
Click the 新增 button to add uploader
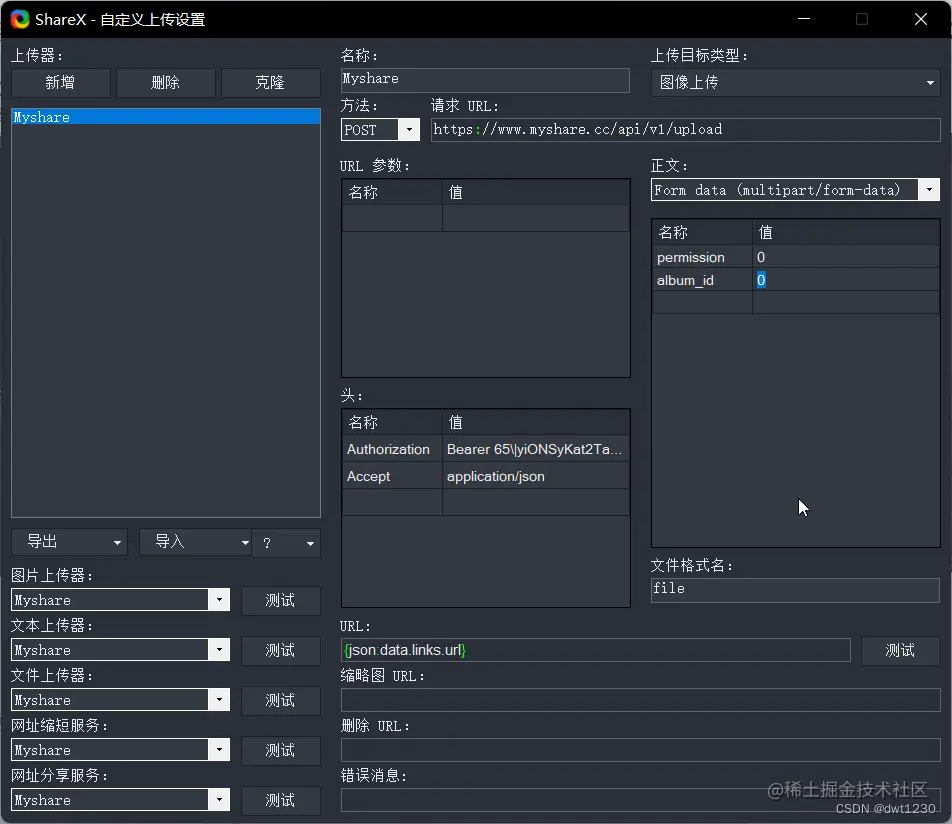pyautogui.click(x=61, y=83)
